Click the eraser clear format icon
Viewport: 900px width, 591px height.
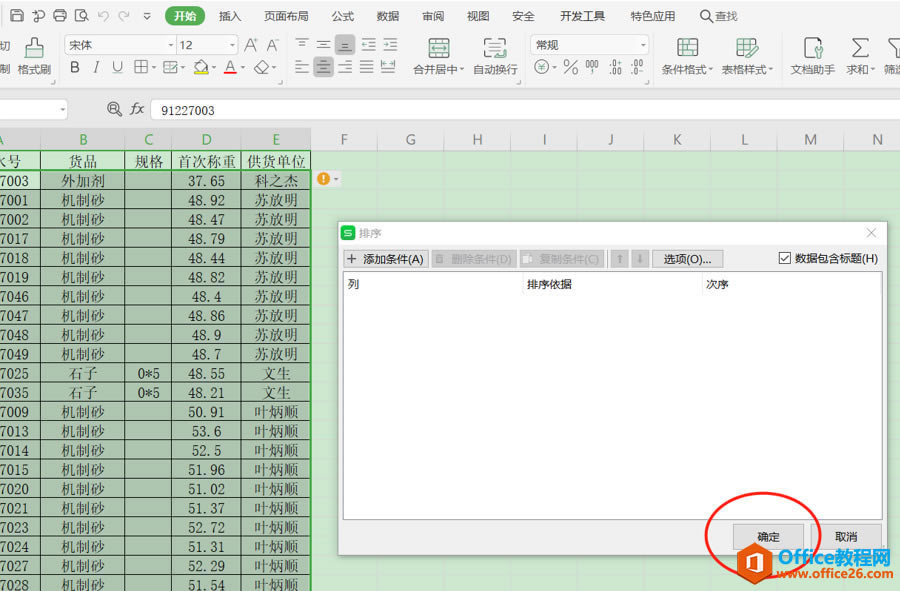[x=261, y=67]
